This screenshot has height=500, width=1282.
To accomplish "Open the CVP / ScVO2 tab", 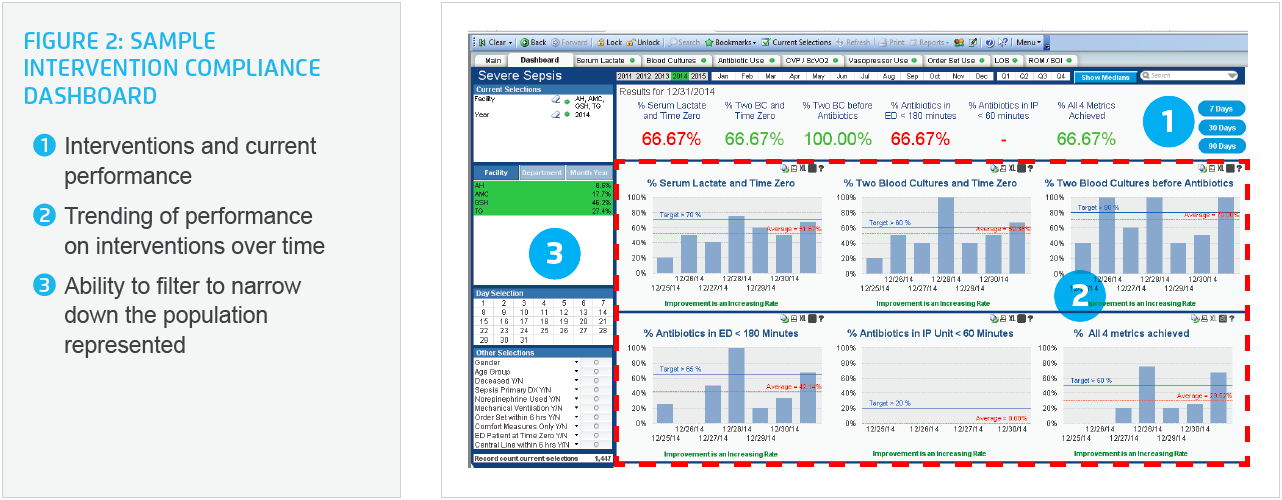I will pos(811,61).
